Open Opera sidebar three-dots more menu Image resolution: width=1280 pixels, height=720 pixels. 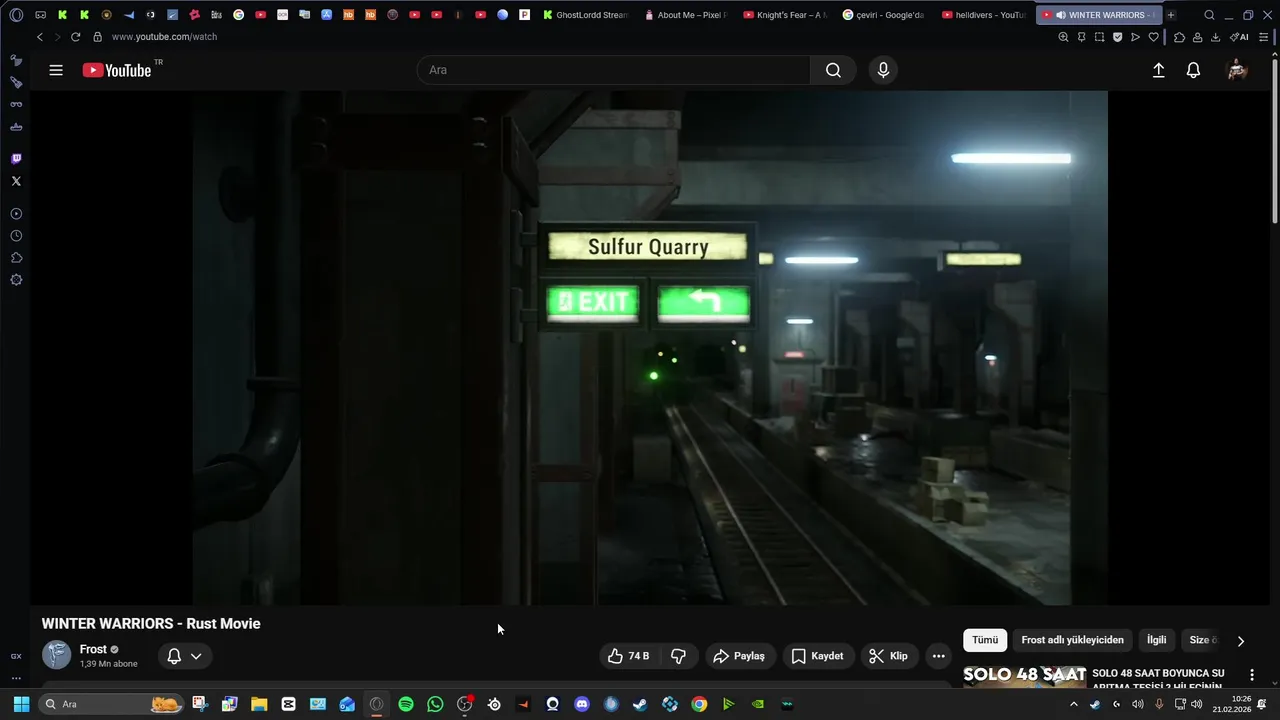coord(16,678)
